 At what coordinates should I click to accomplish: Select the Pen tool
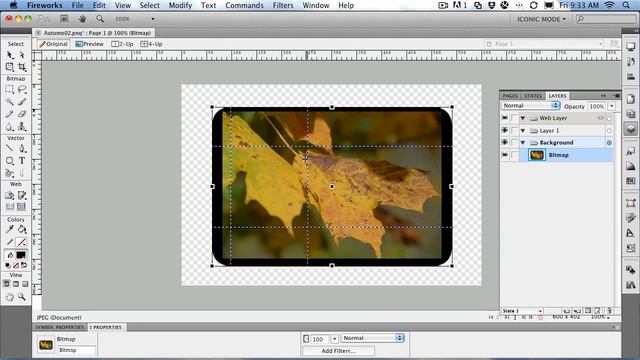[x=22, y=149]
